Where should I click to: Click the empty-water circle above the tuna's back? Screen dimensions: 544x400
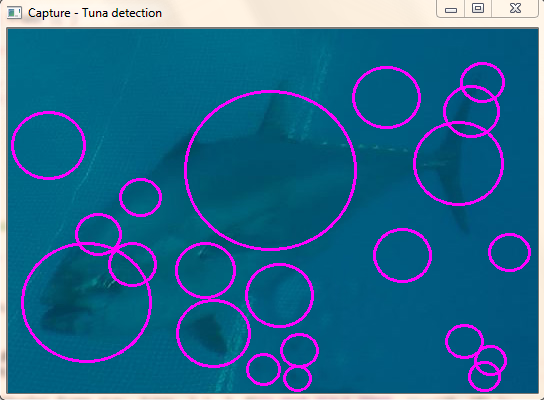386,97
